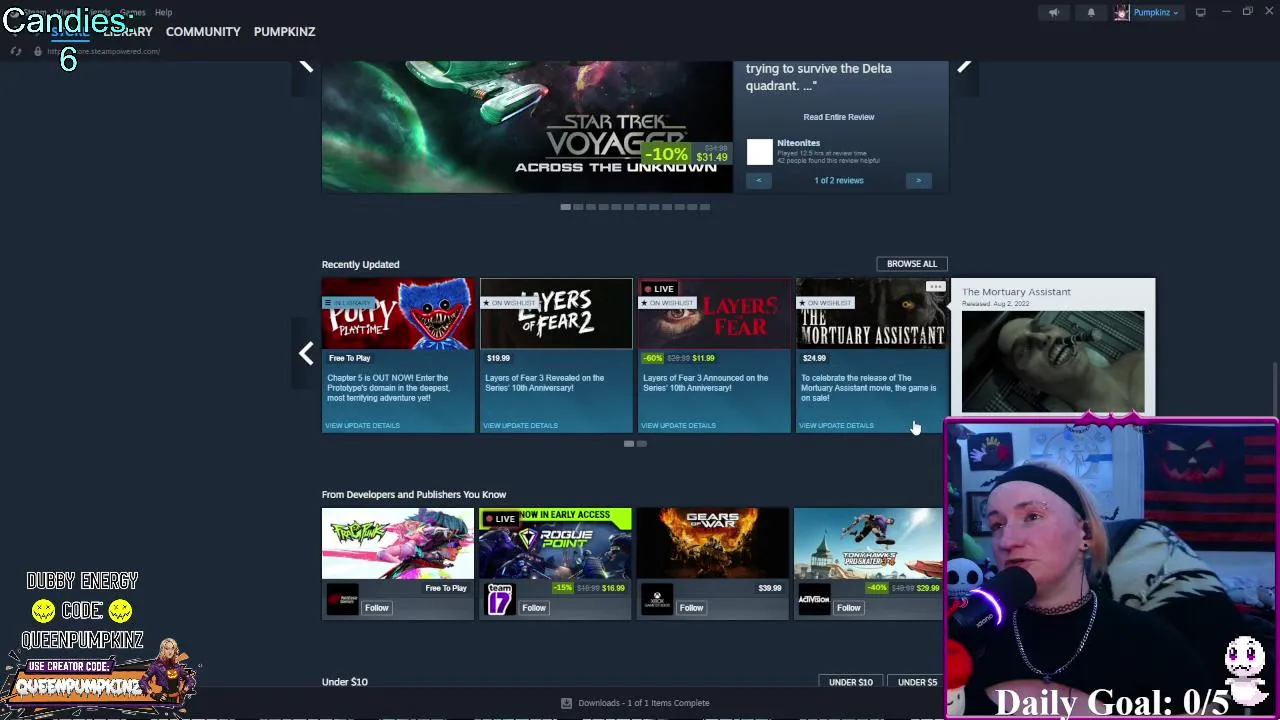The image size is (1280, 720).
Task: Switch to the COMMUNITY tab
Action: click(x=203, y=31)
